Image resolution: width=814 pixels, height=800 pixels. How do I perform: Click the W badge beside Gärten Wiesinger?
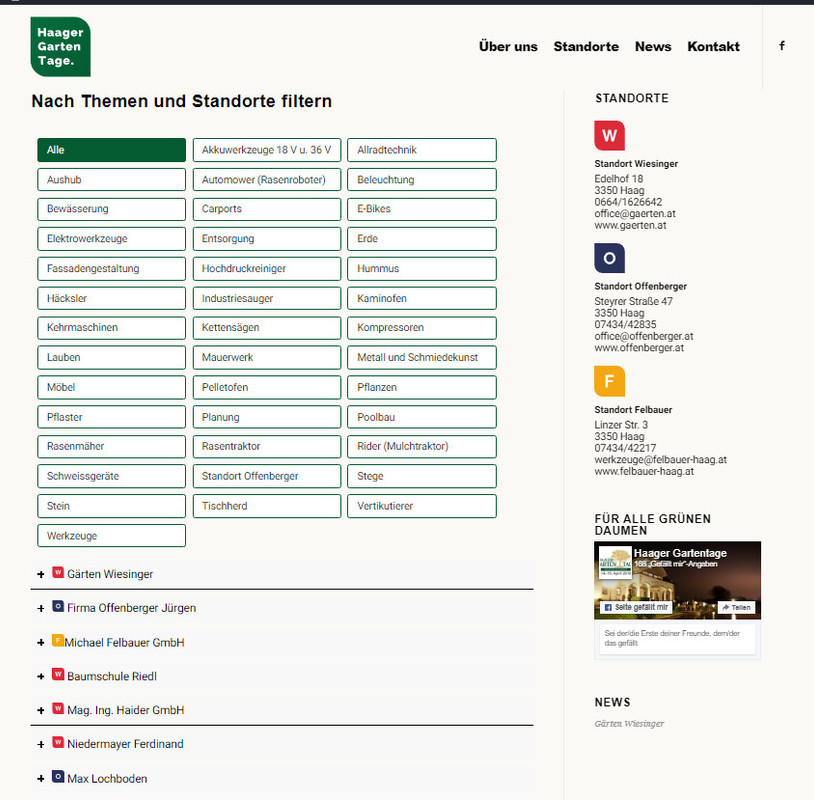(x=58, y=573)
